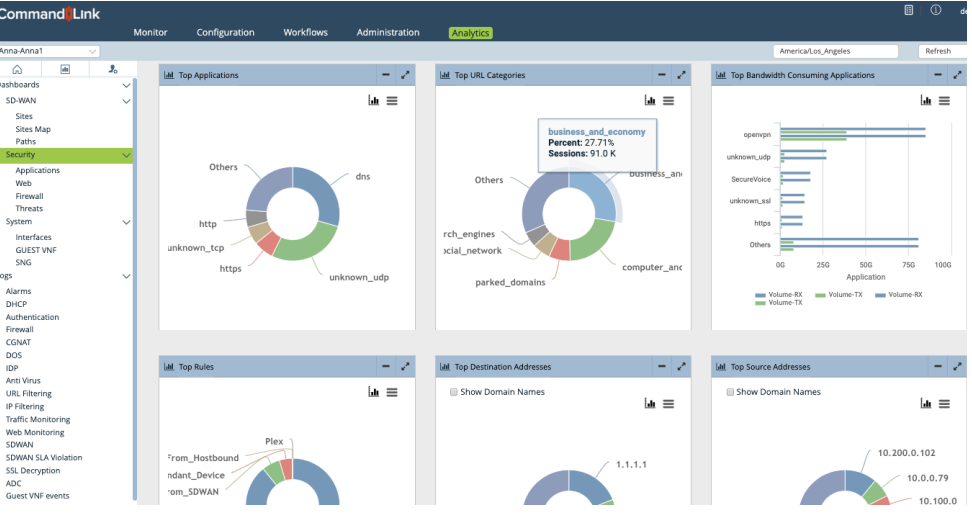This screenshot has height=519, width=972.
Task: Collapse the Dashboards section chevron
Action: [126, 85]
